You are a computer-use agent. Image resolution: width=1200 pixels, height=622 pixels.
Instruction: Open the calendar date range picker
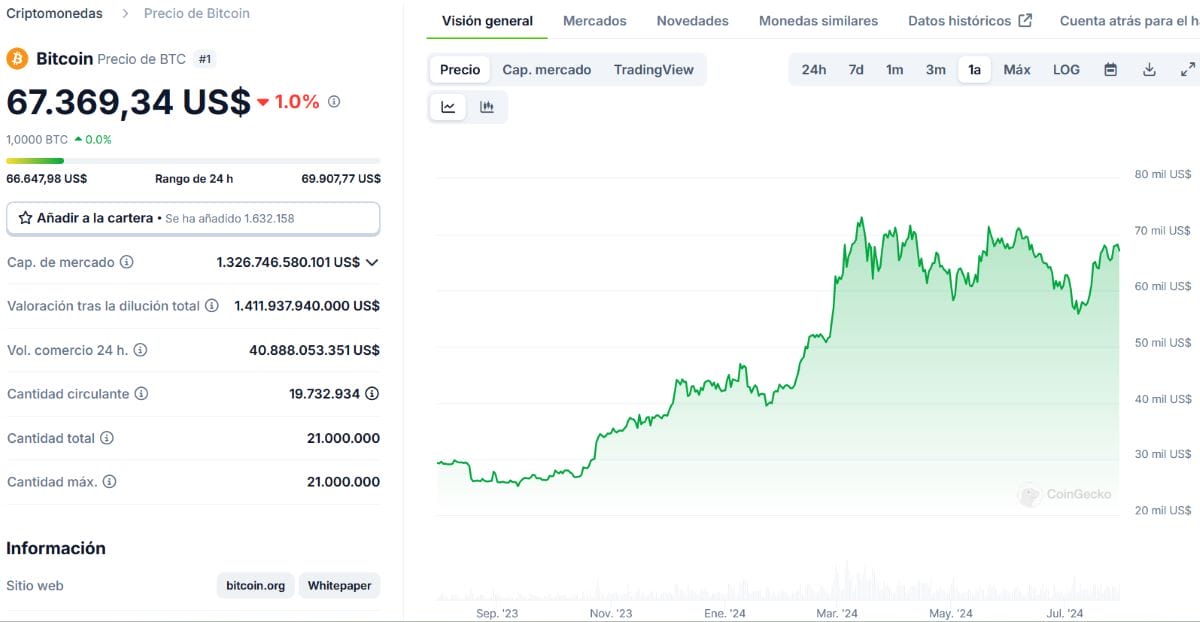[1111, 69]
